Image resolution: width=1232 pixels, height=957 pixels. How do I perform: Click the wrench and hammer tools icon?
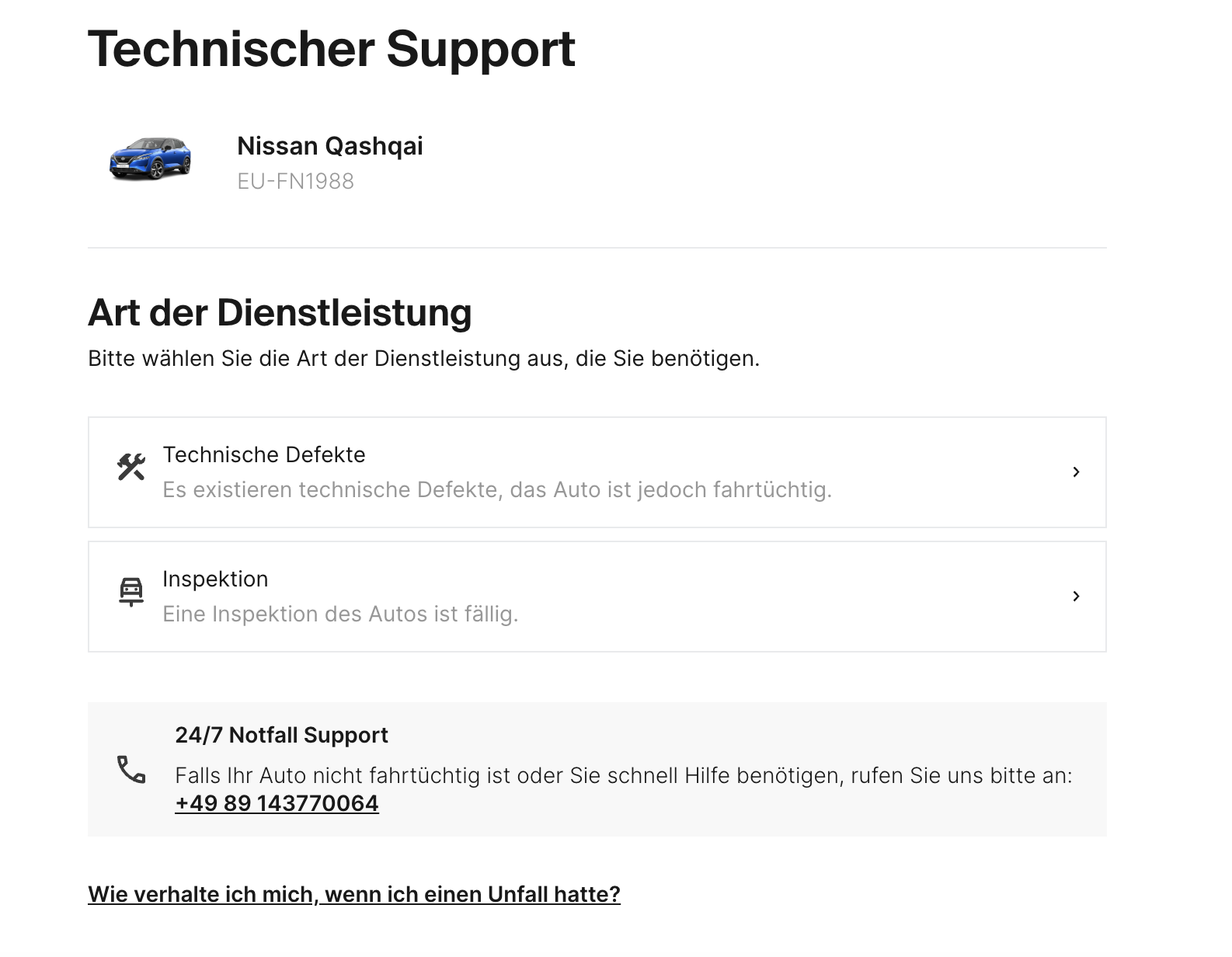tap(131, 467)
